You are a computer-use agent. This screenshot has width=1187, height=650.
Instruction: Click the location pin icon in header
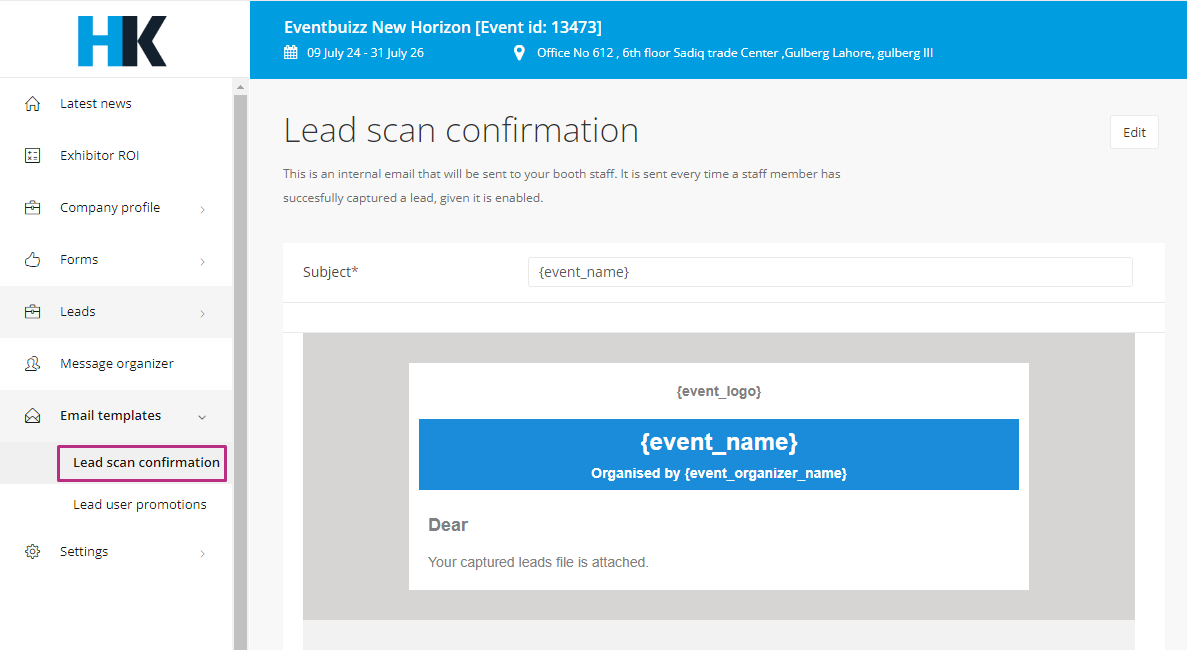pos(519,53)
